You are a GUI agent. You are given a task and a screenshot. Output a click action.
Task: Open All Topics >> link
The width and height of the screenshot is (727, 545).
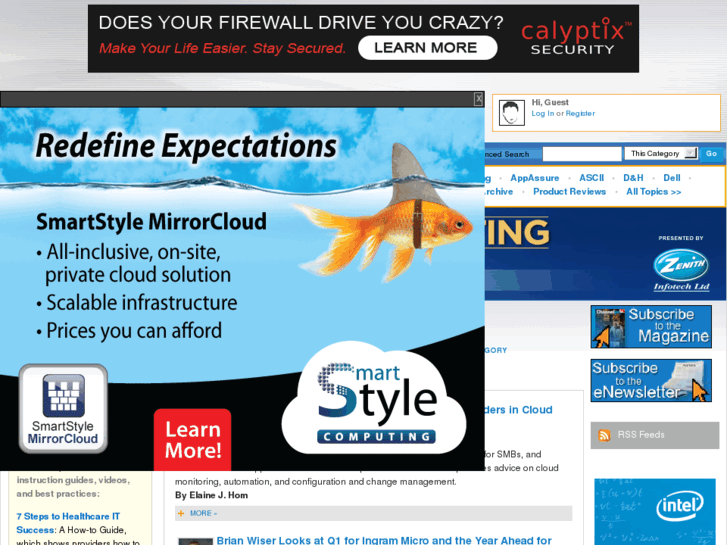654,192
